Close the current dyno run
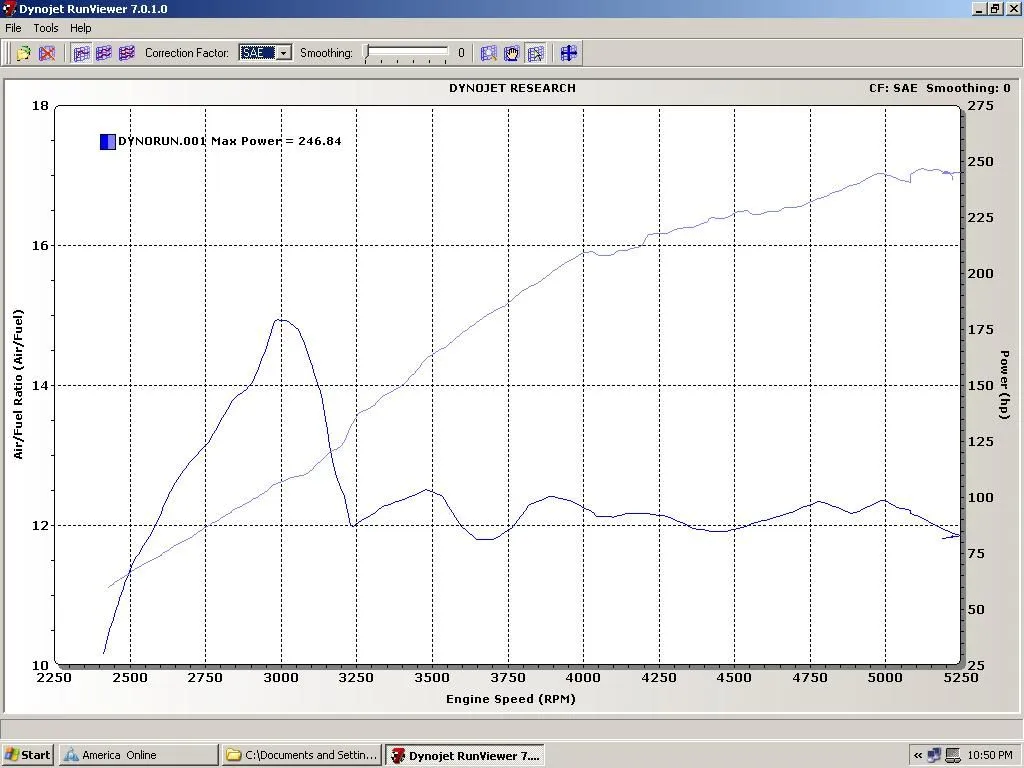 coord(47,53)
